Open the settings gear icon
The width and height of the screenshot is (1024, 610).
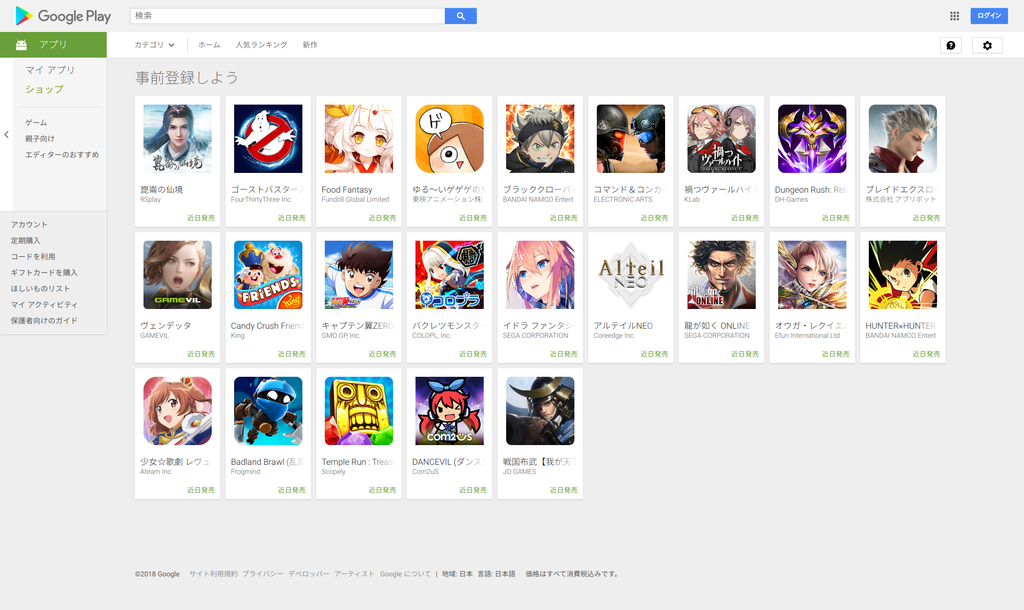click(x=987, y=45)
